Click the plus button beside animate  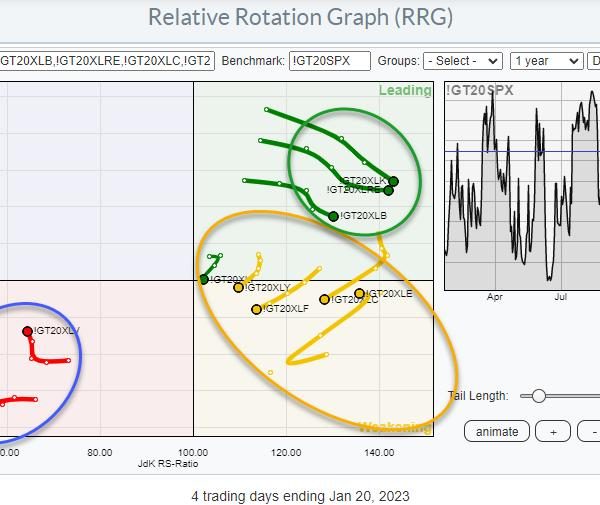553,431
